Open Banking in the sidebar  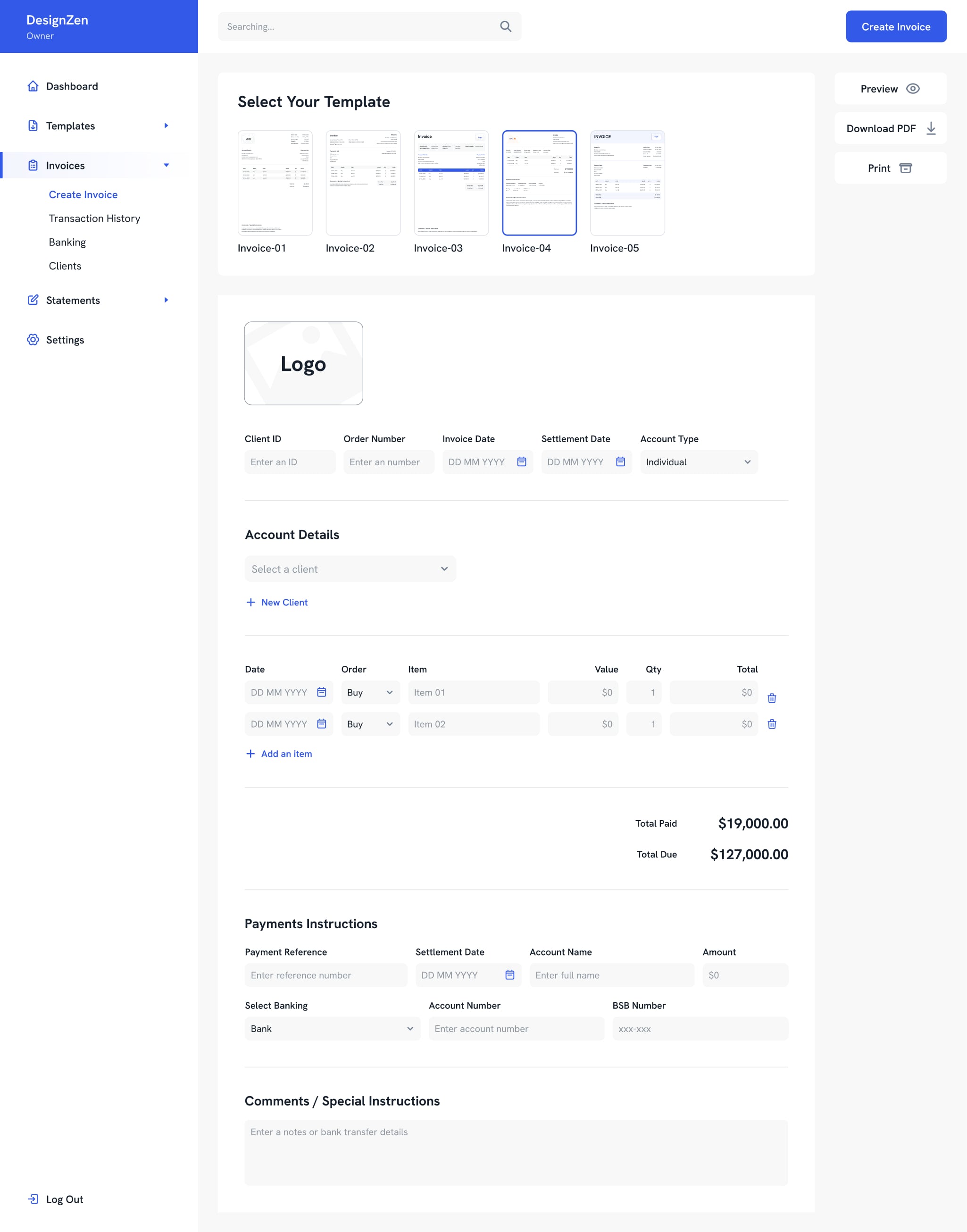[x=67, y=243]
